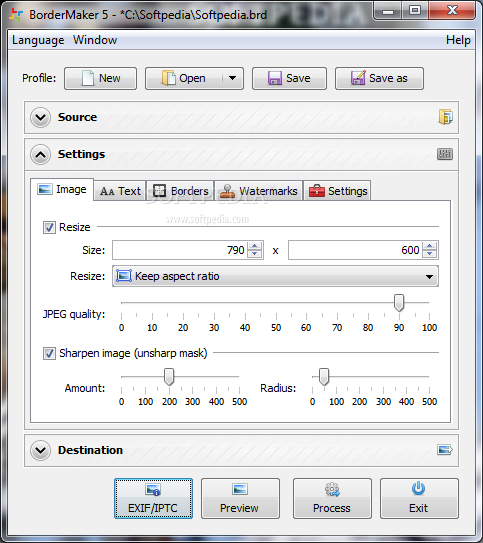Decrease height with the down spinner arrow
This screenshot has width=483, height=543.
point(430,254)
